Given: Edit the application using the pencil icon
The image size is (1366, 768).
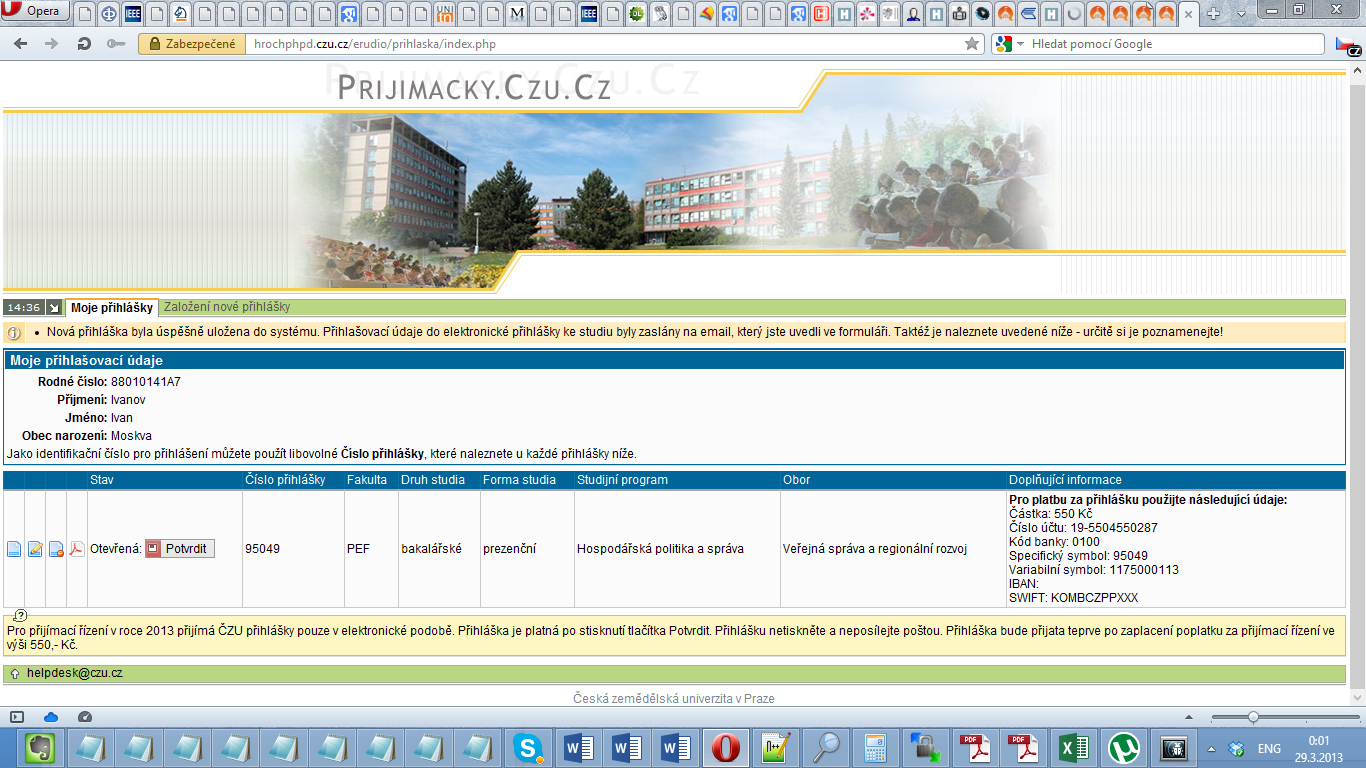Looking at the screenshot, I should point(35,549).
